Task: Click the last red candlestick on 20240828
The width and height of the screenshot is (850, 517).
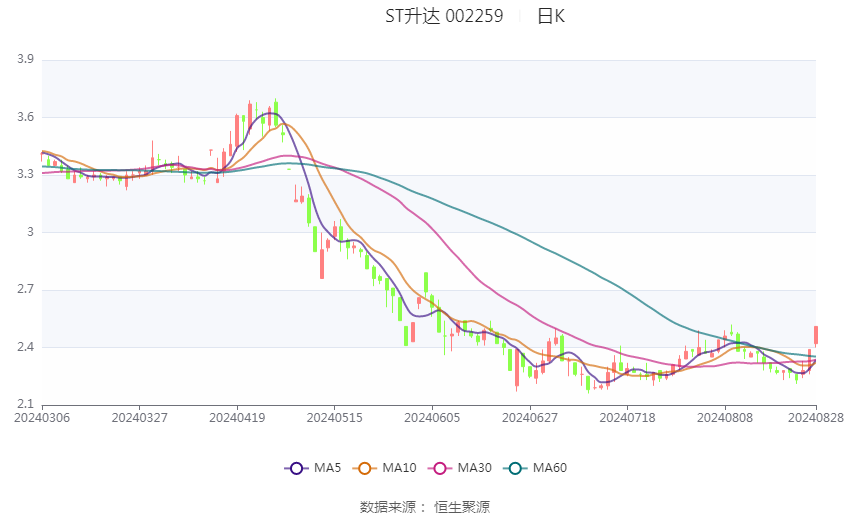Action: tap(816, 335)
